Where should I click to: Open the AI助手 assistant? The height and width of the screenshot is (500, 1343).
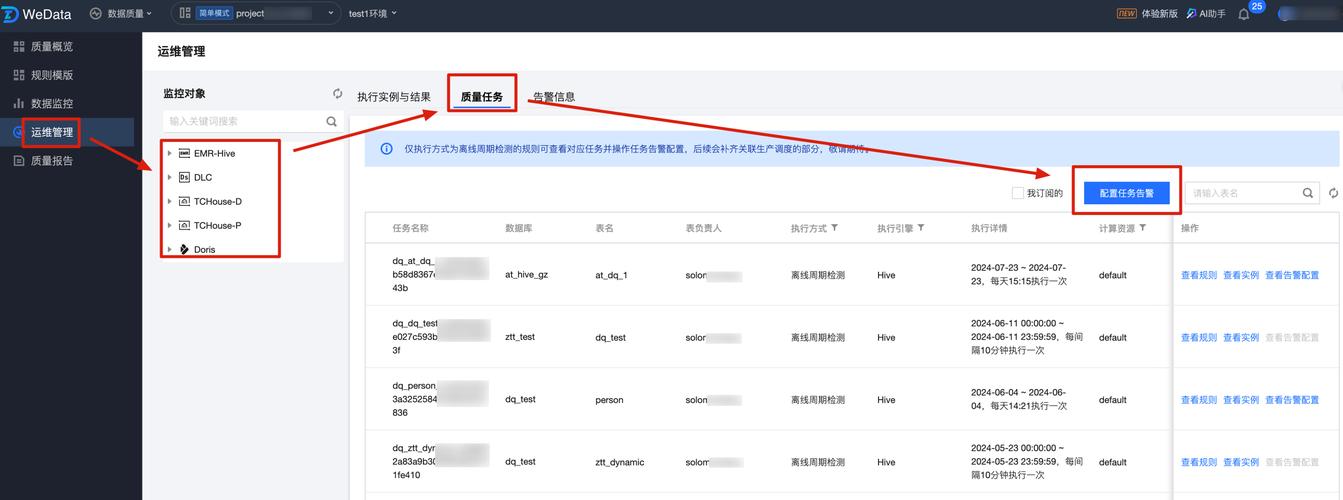pos(1206,14)
